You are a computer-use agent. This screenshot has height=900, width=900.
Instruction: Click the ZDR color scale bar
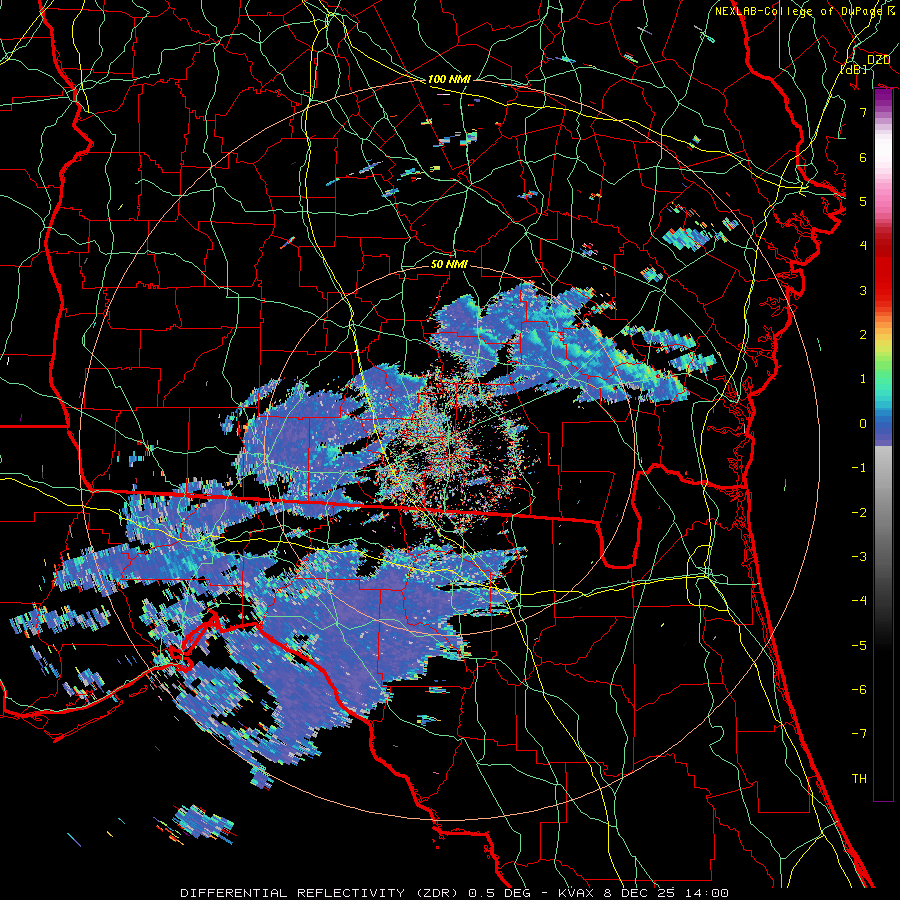[883, 445]
